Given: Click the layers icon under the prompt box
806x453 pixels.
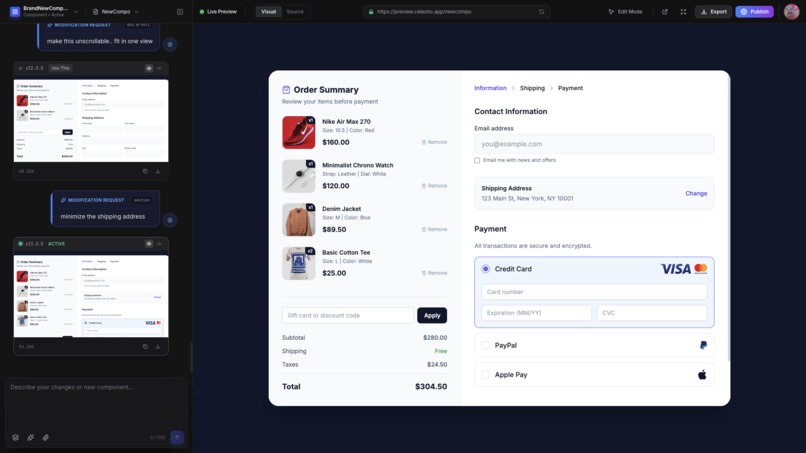Looking at the screenshot, I should coord(15,438).
